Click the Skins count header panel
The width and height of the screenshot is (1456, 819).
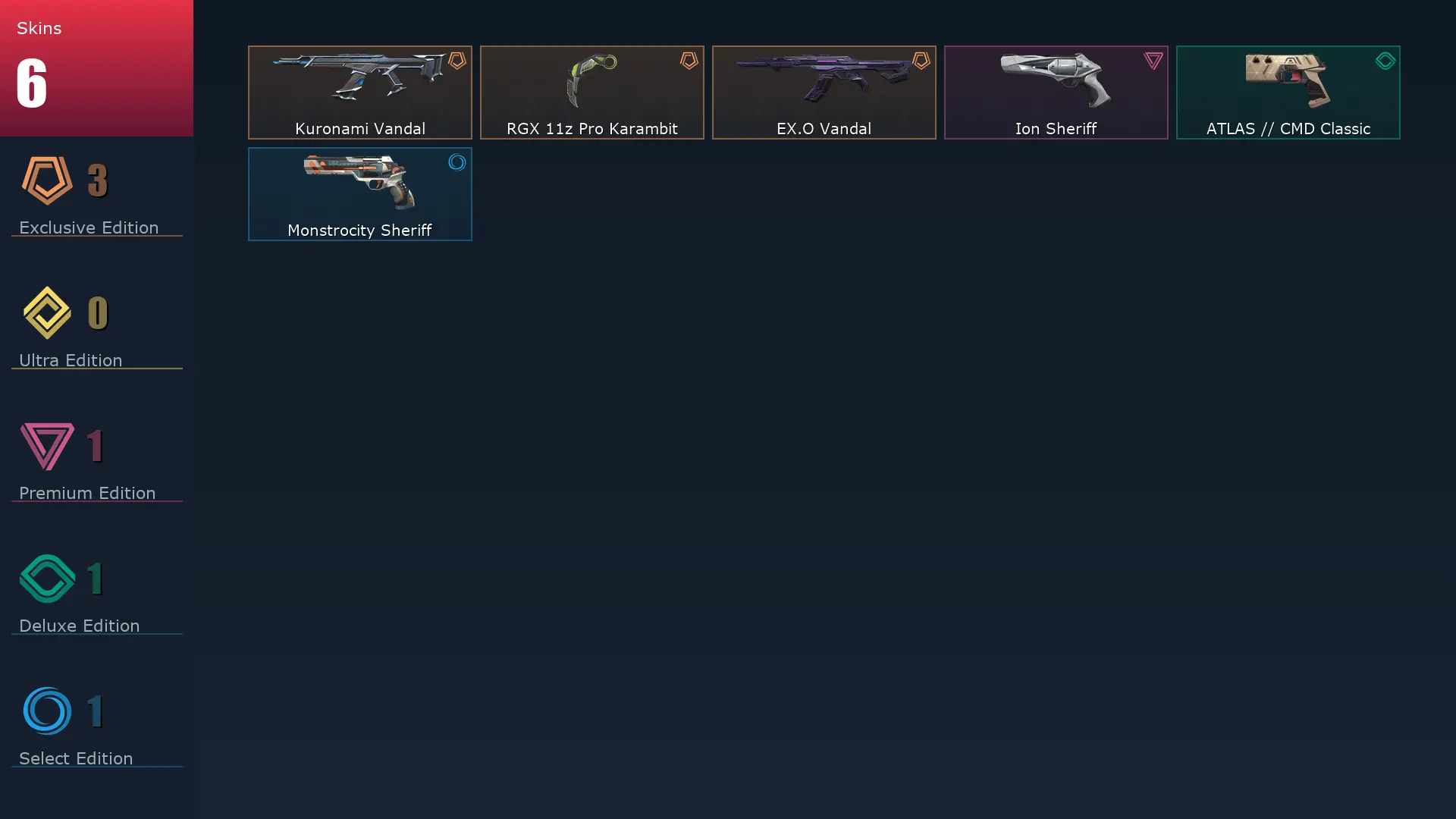tap(96, 68)
